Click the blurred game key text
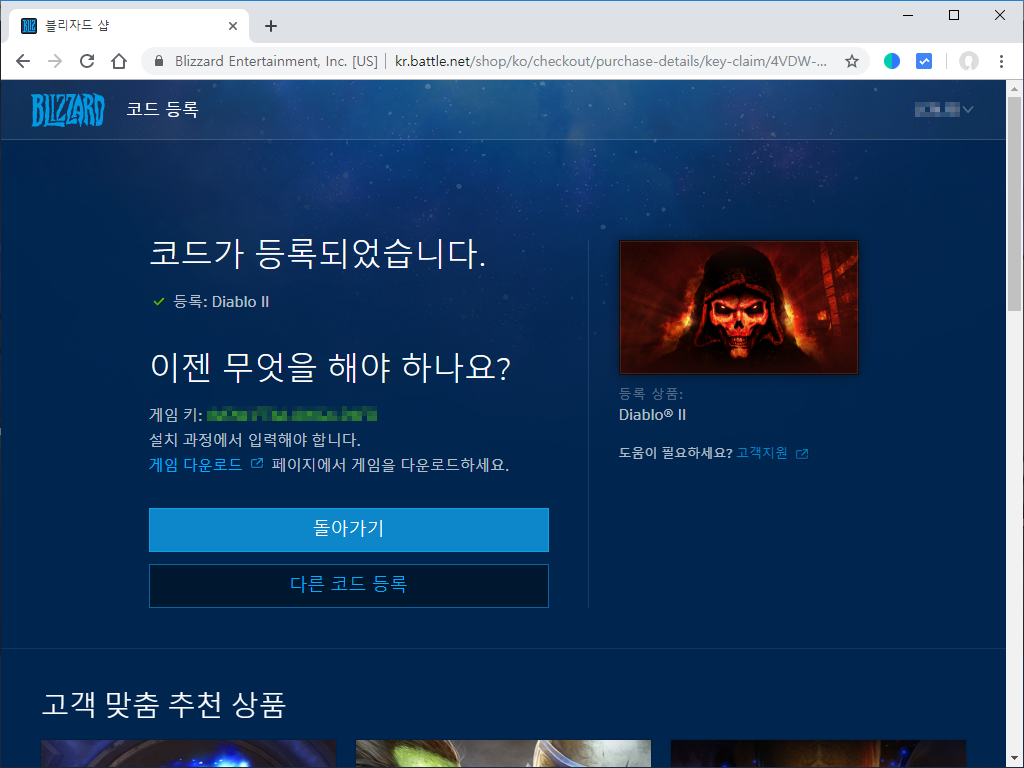Screen dimensions: 1024x768 tap(292, 414)
